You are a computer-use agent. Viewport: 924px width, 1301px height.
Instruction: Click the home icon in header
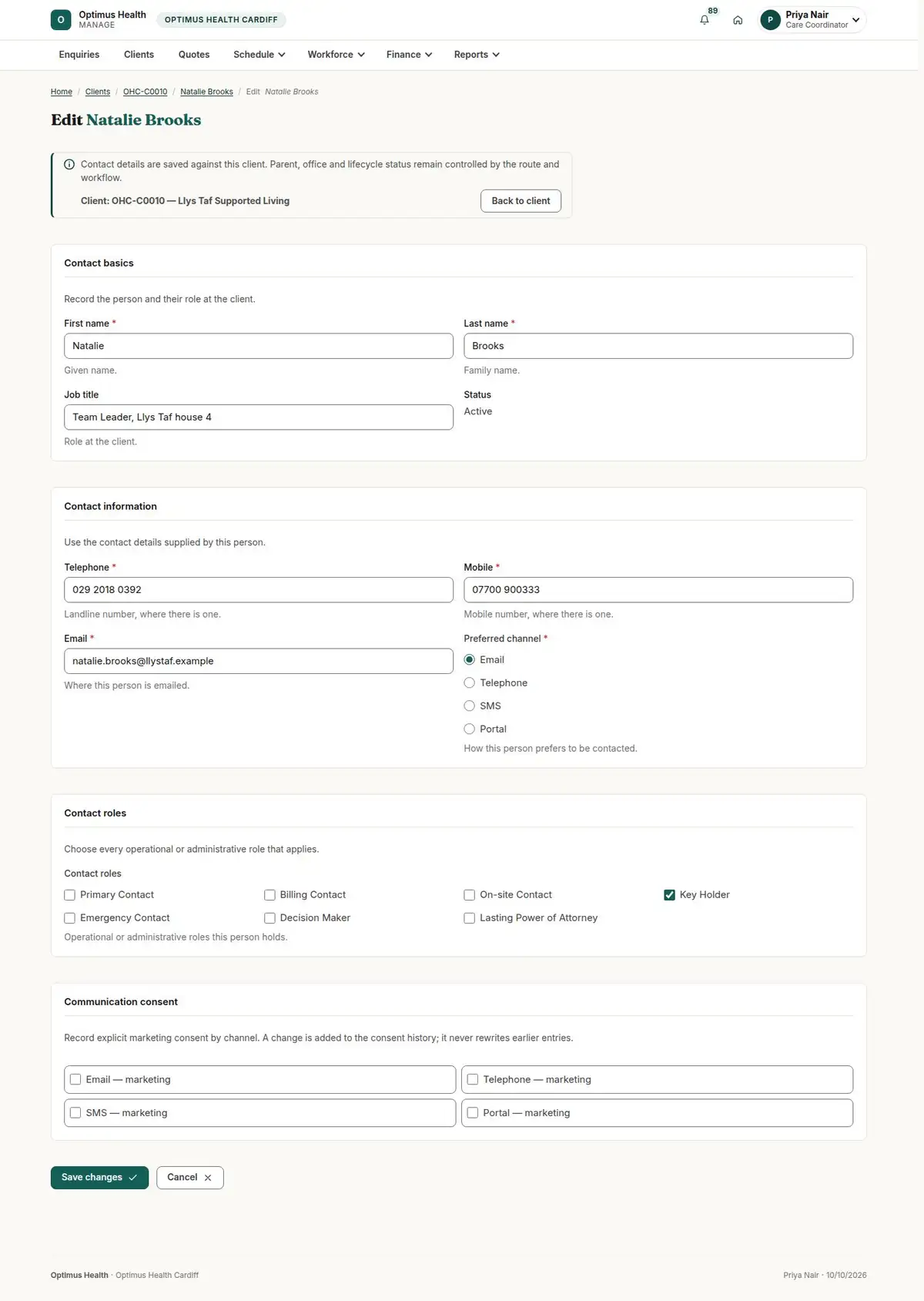738,20
